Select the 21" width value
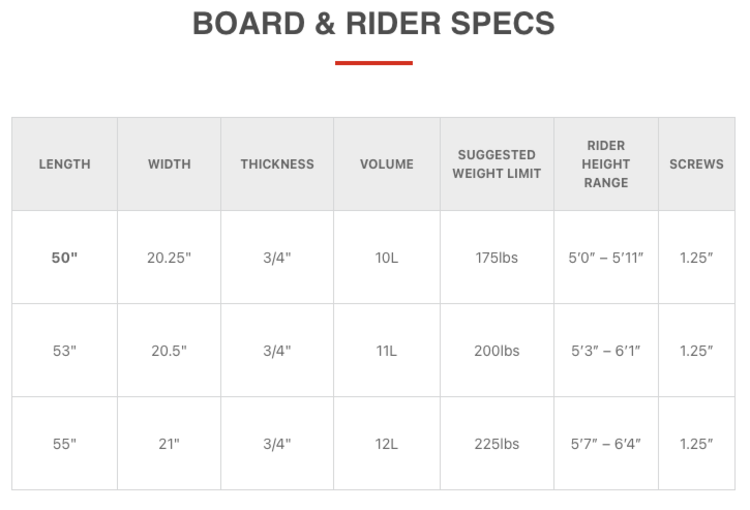This screenshot has width=750, height=510. pos(169,444)
